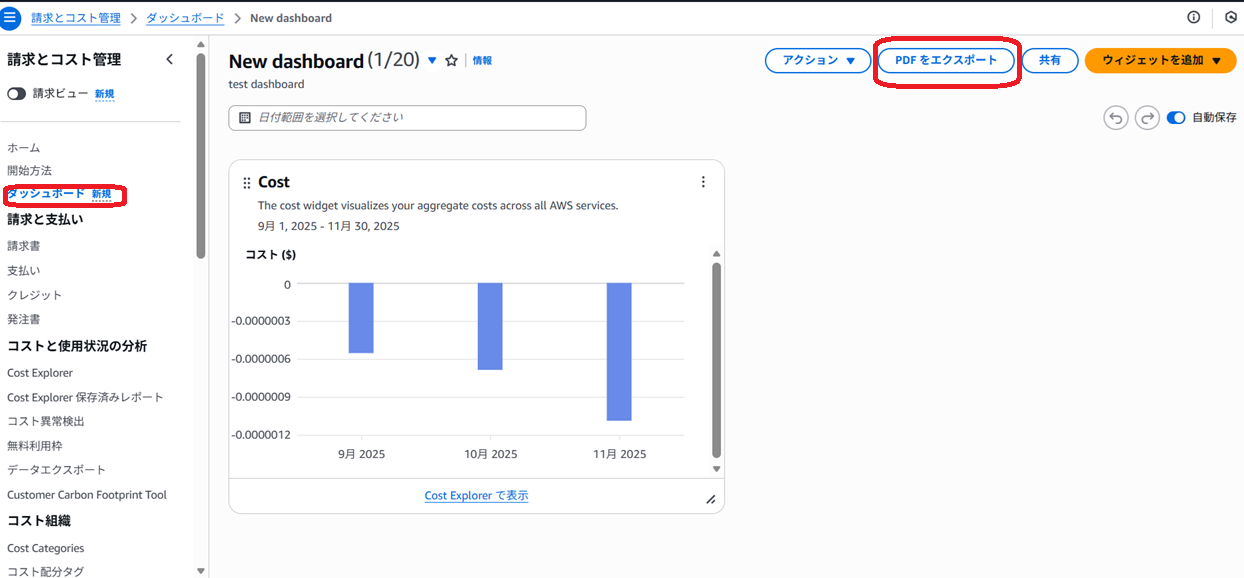Image resolution: width=1244 pixels, height=578 pixels.
Task: Go to 請求とコスト管理 breadcrumb
Action: [x=76, y=18]
